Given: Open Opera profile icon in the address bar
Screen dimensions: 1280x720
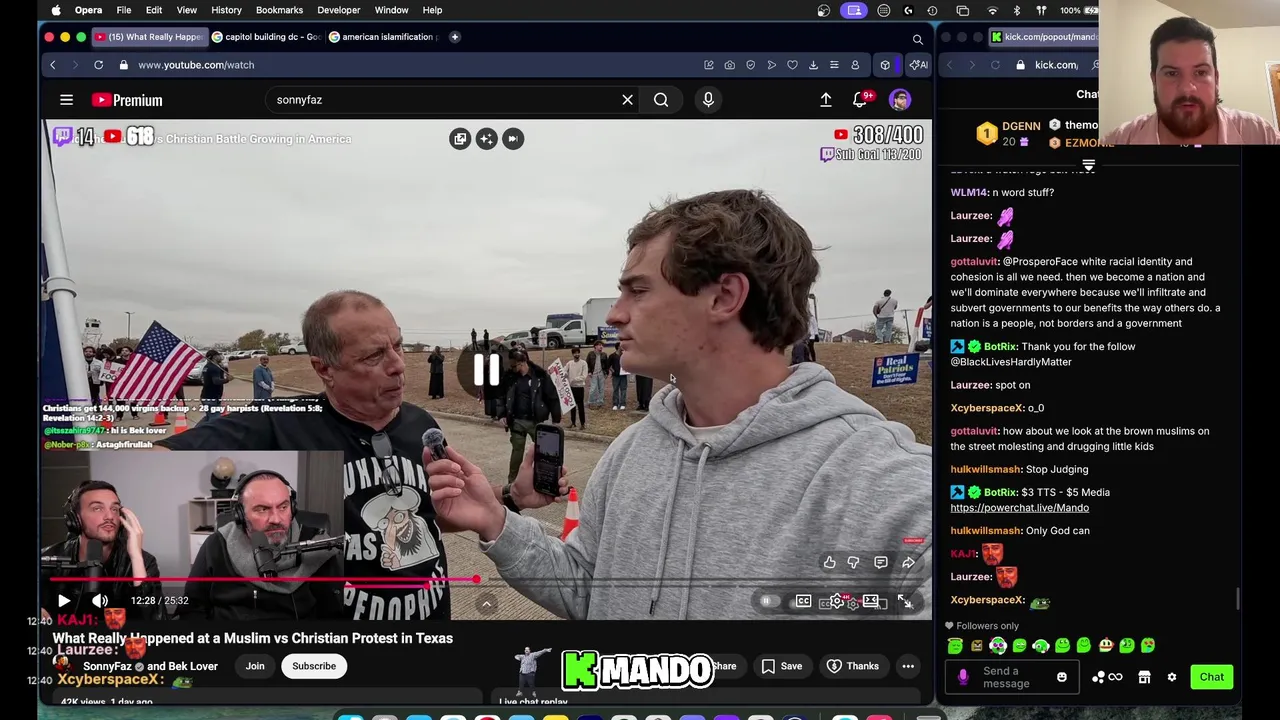Looking at the screenshot, I should tap(855, 65).
